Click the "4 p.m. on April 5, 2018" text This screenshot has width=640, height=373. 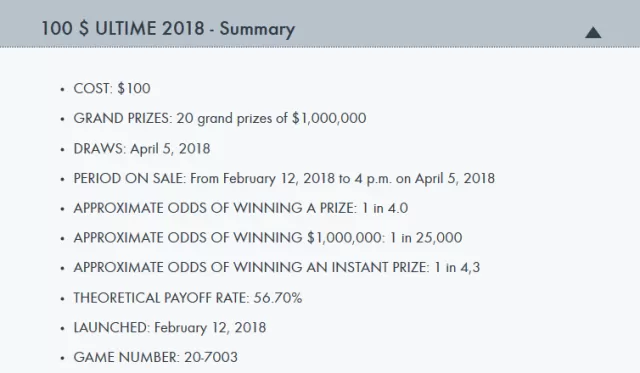[424, 178]
